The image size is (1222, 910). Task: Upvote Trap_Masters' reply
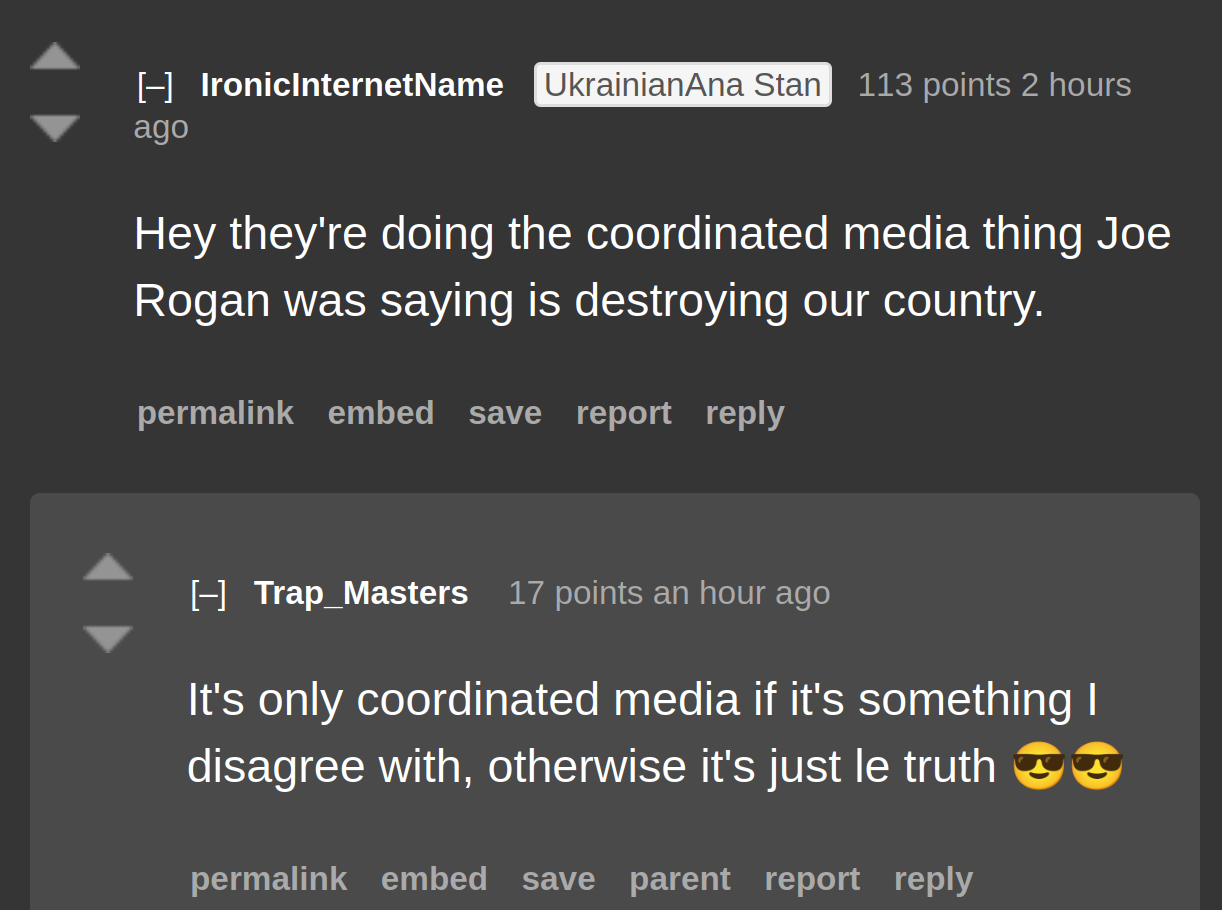[x=108, y=567]
